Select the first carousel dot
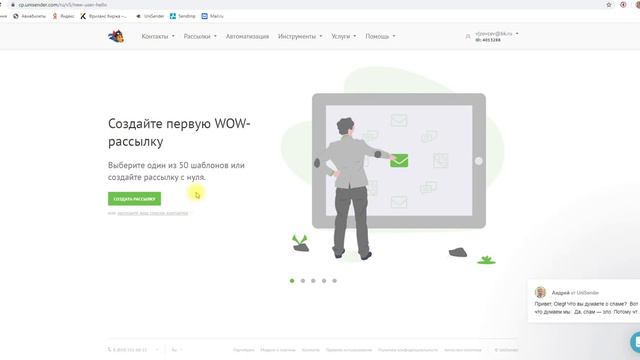Screen dimensions: 640x360 coord(292,281)
